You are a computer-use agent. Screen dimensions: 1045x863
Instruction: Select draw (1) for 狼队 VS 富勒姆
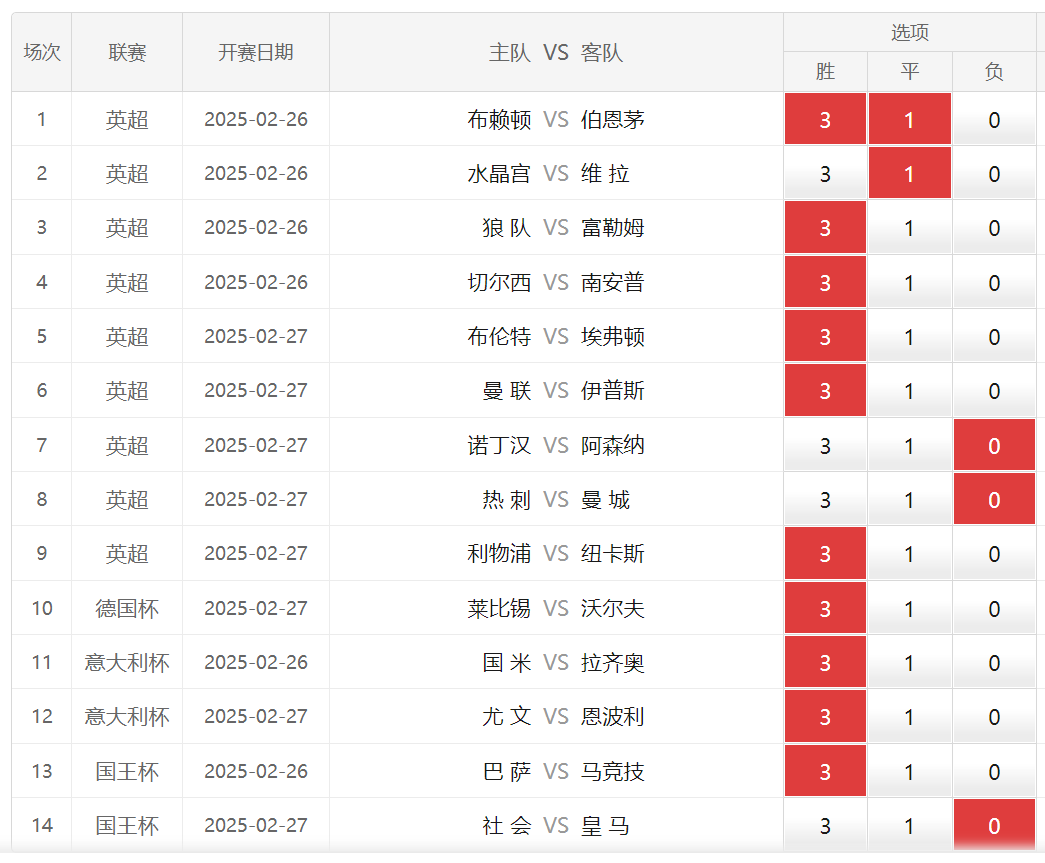click(x=910, y=227)
